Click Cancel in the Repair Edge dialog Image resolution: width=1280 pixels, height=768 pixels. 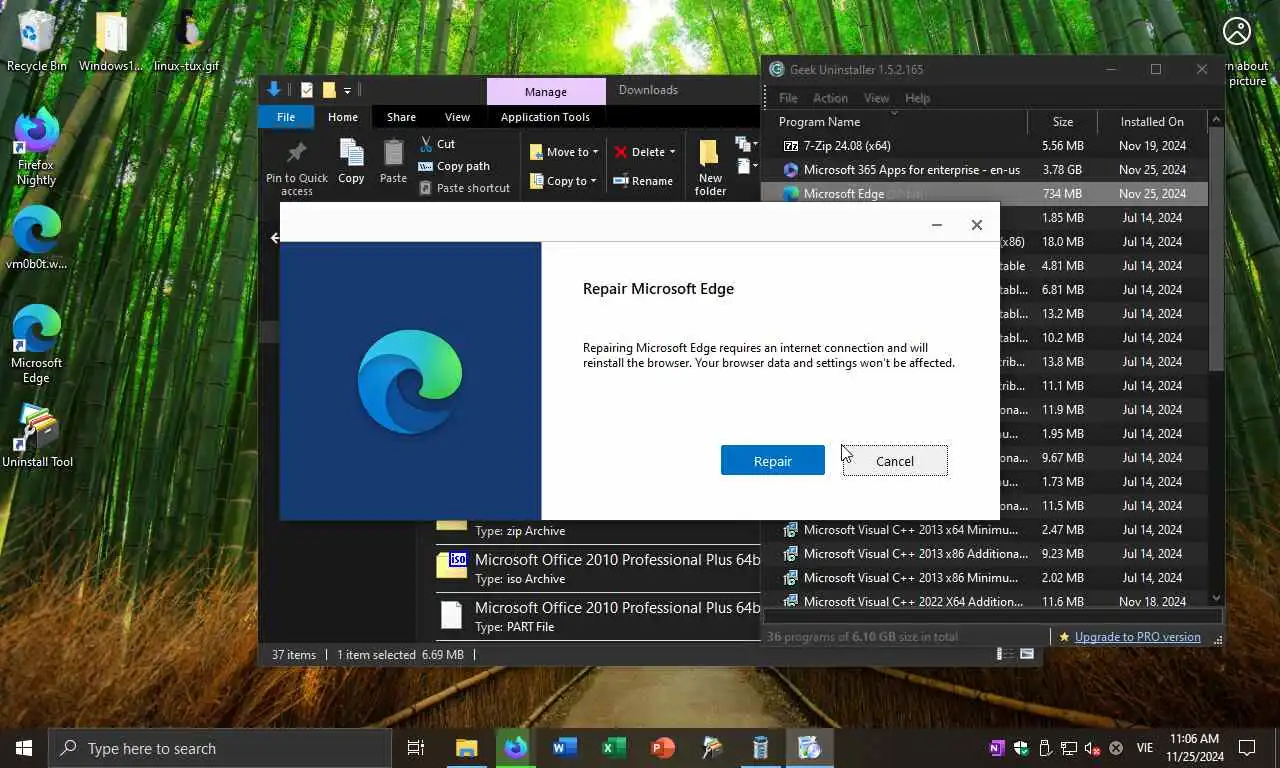click(x=895, y=460)
